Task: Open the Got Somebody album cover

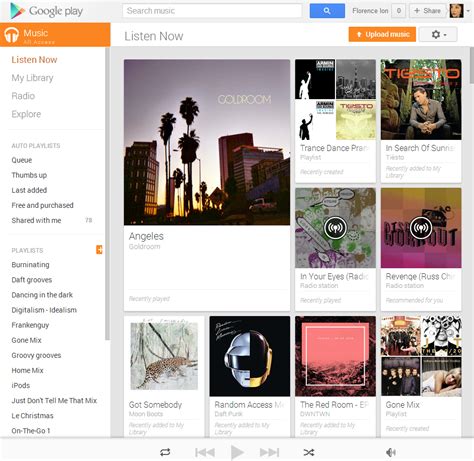Action: coord(164,356)
